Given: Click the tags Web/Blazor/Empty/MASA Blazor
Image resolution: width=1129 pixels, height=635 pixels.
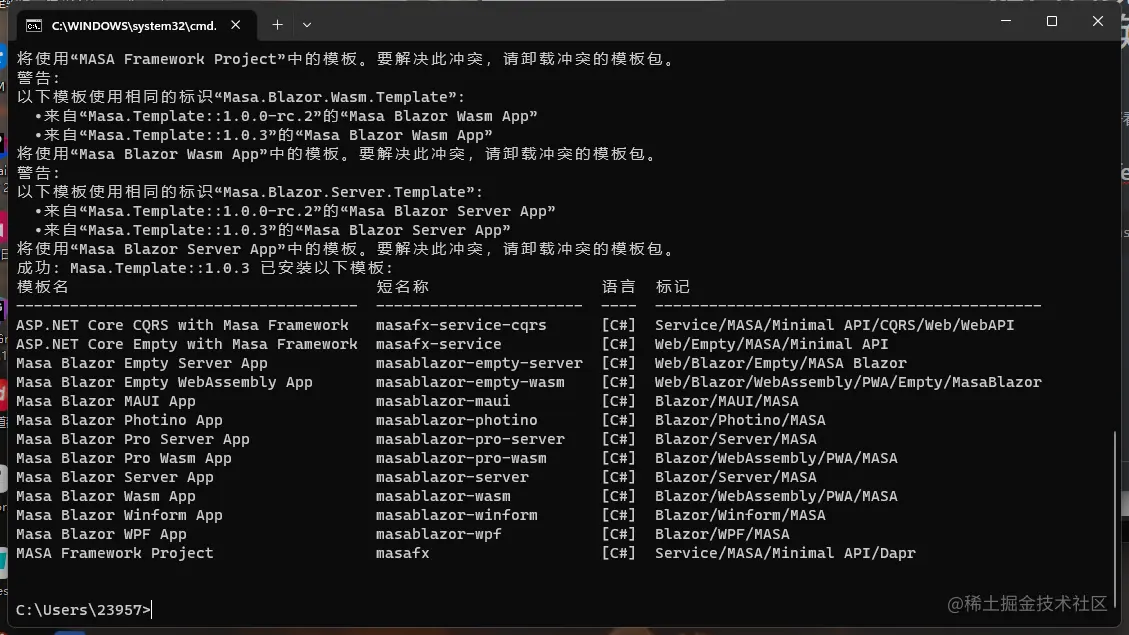Looking at the screenshot, I should pyautogui.click(x=781, y=364).
